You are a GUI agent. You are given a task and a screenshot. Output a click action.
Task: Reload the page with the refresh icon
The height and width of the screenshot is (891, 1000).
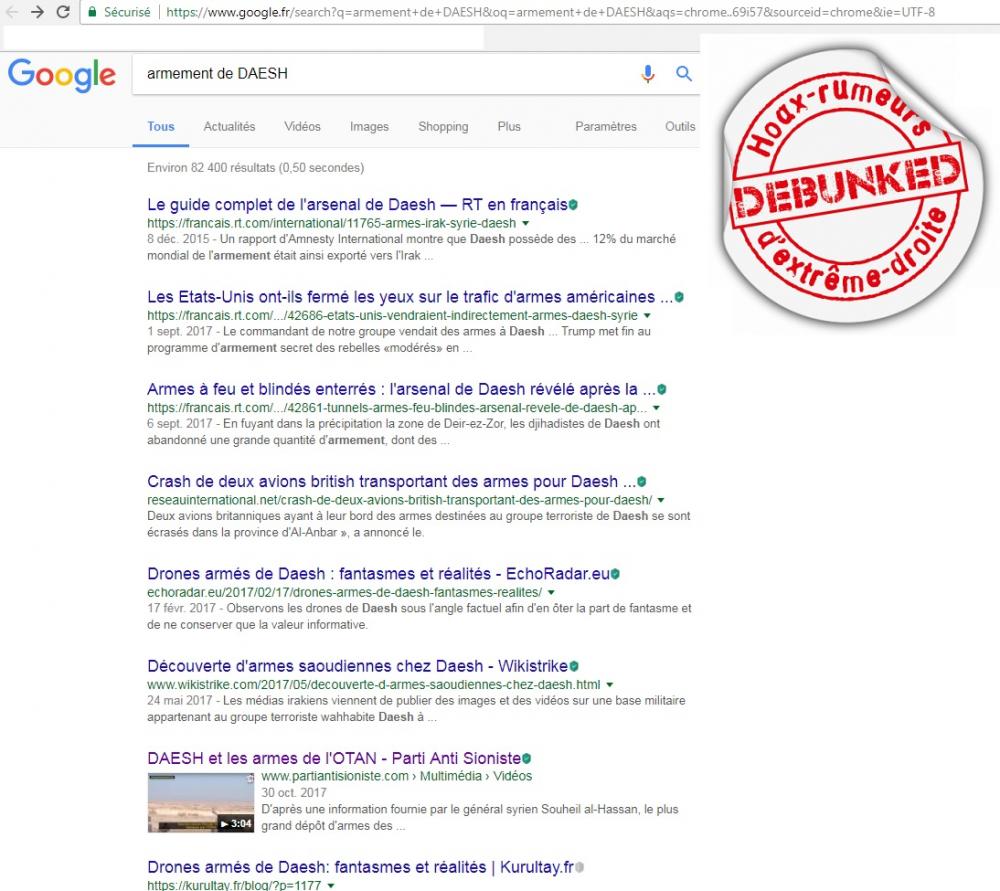coord(62,11)
